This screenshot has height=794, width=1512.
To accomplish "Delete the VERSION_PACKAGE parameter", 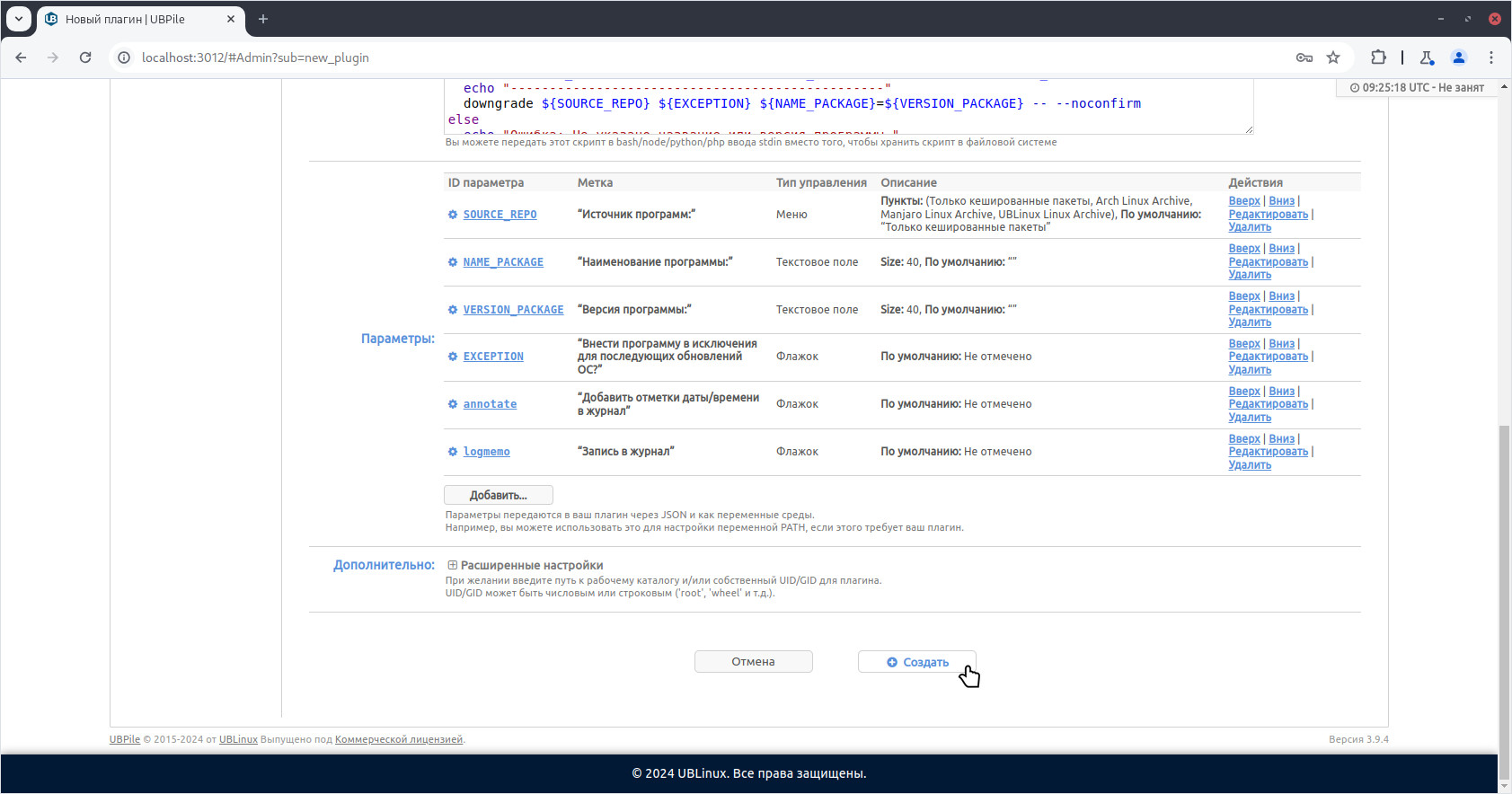I will [1250, 322].
